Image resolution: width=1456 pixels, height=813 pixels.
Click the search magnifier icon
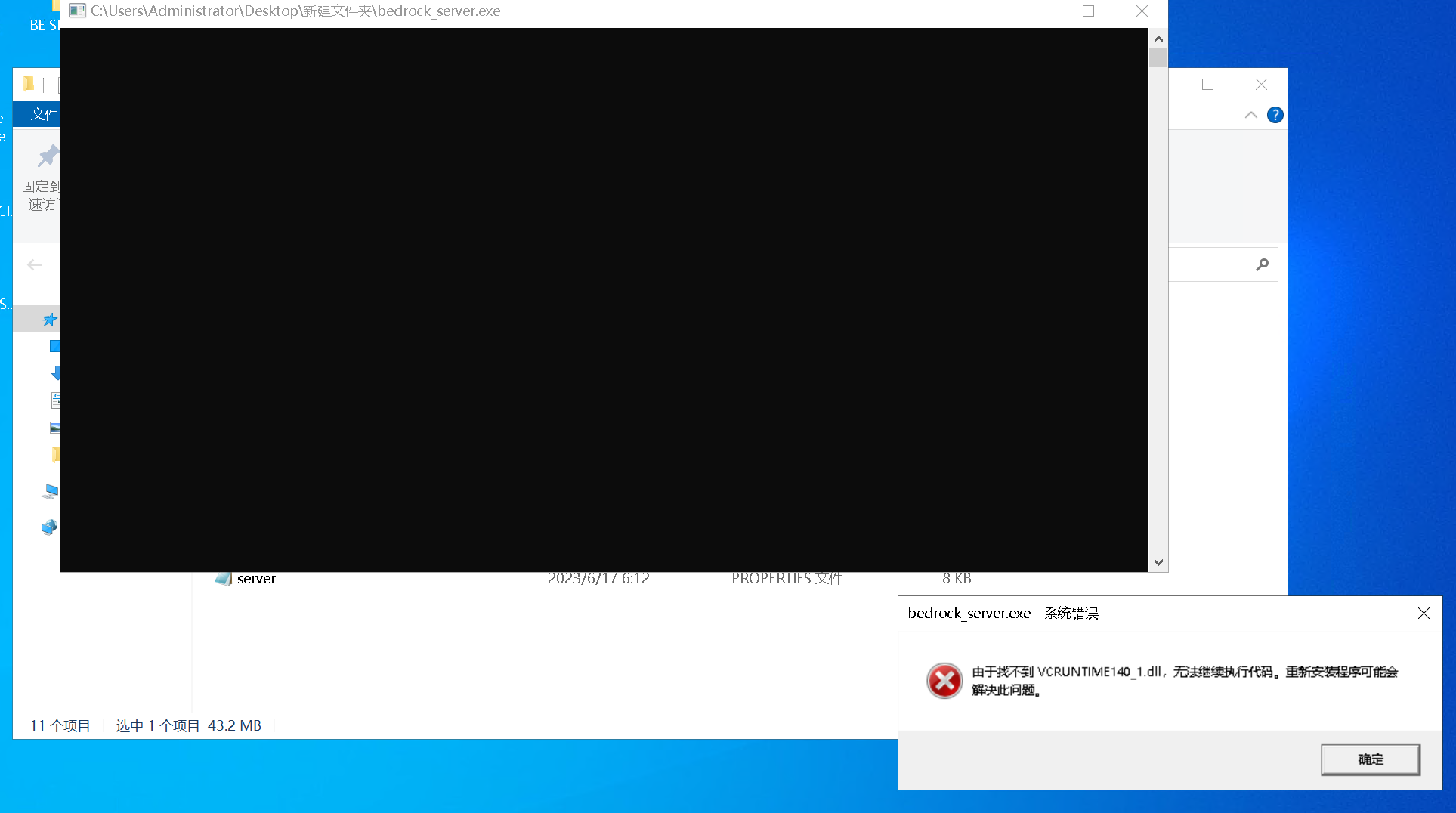[1262, 264]
